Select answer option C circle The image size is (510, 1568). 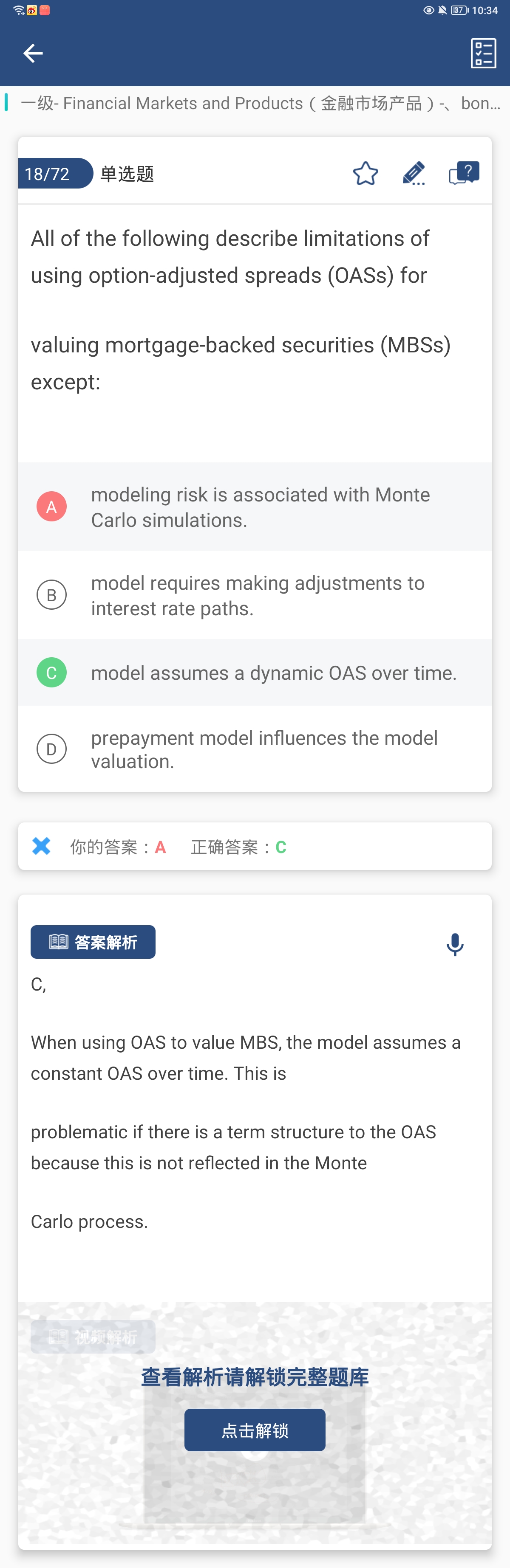52,673
